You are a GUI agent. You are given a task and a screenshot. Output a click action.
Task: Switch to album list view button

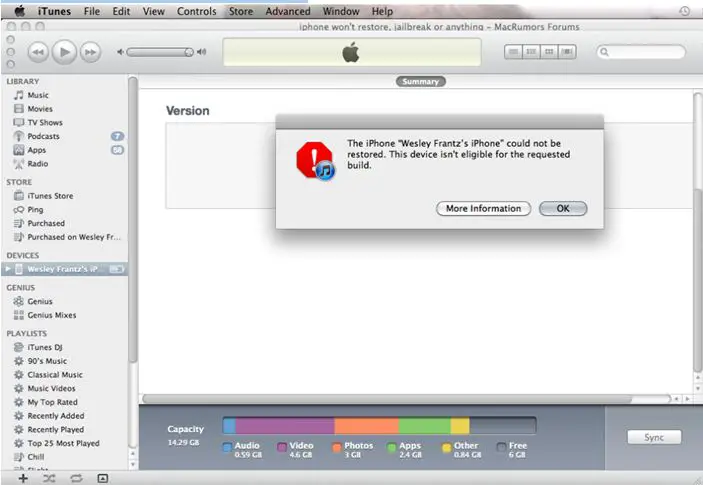531,52
